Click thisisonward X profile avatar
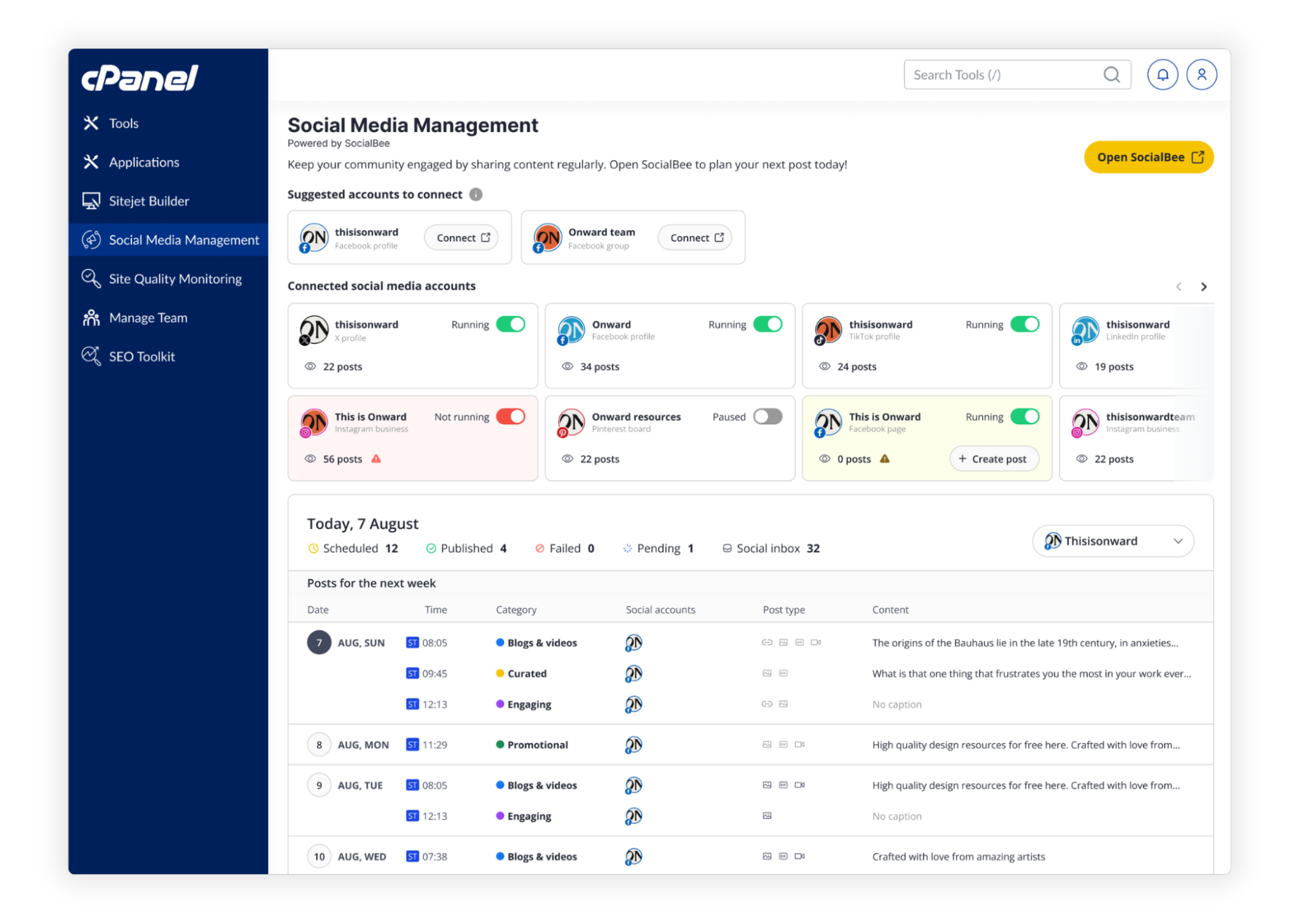Image resolution: width=1299 pixels, height=924 pixels. pyautogui.click(x=314, y=330)
